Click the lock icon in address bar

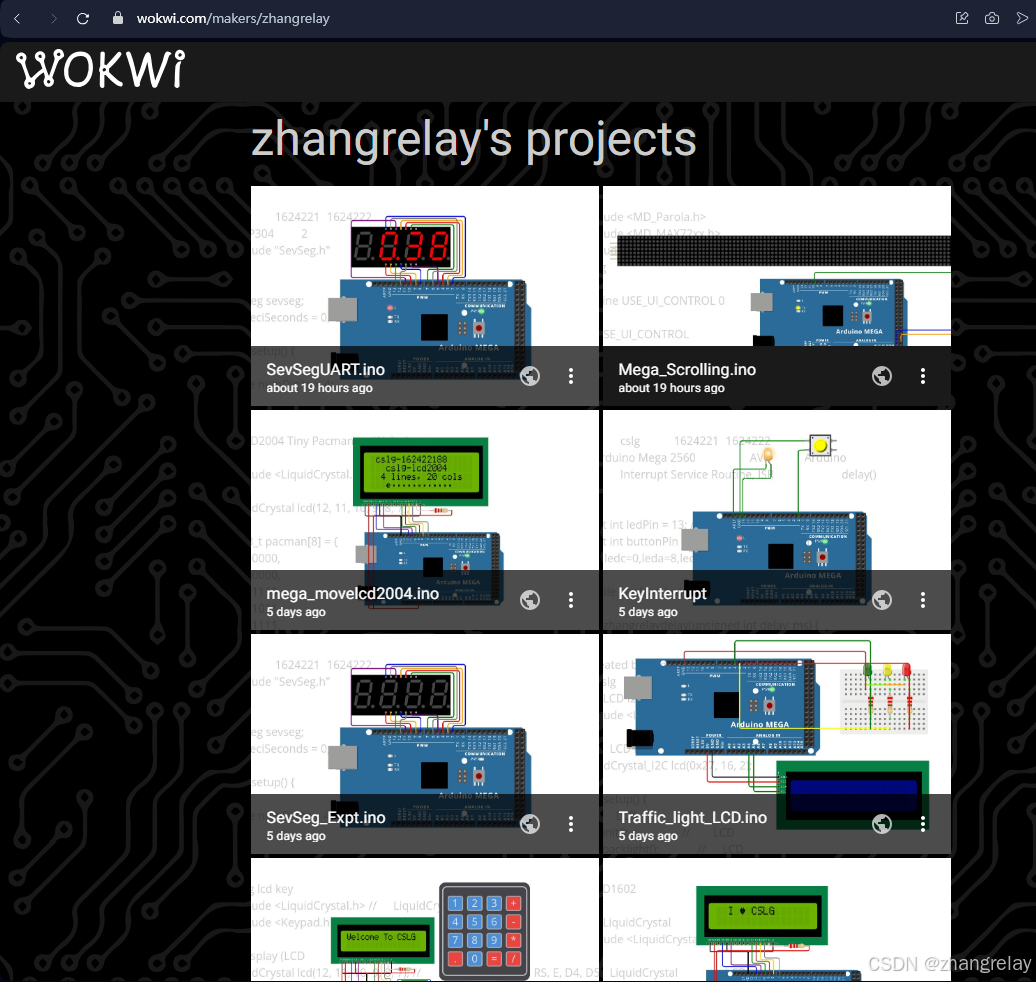[x=118, y=18]
